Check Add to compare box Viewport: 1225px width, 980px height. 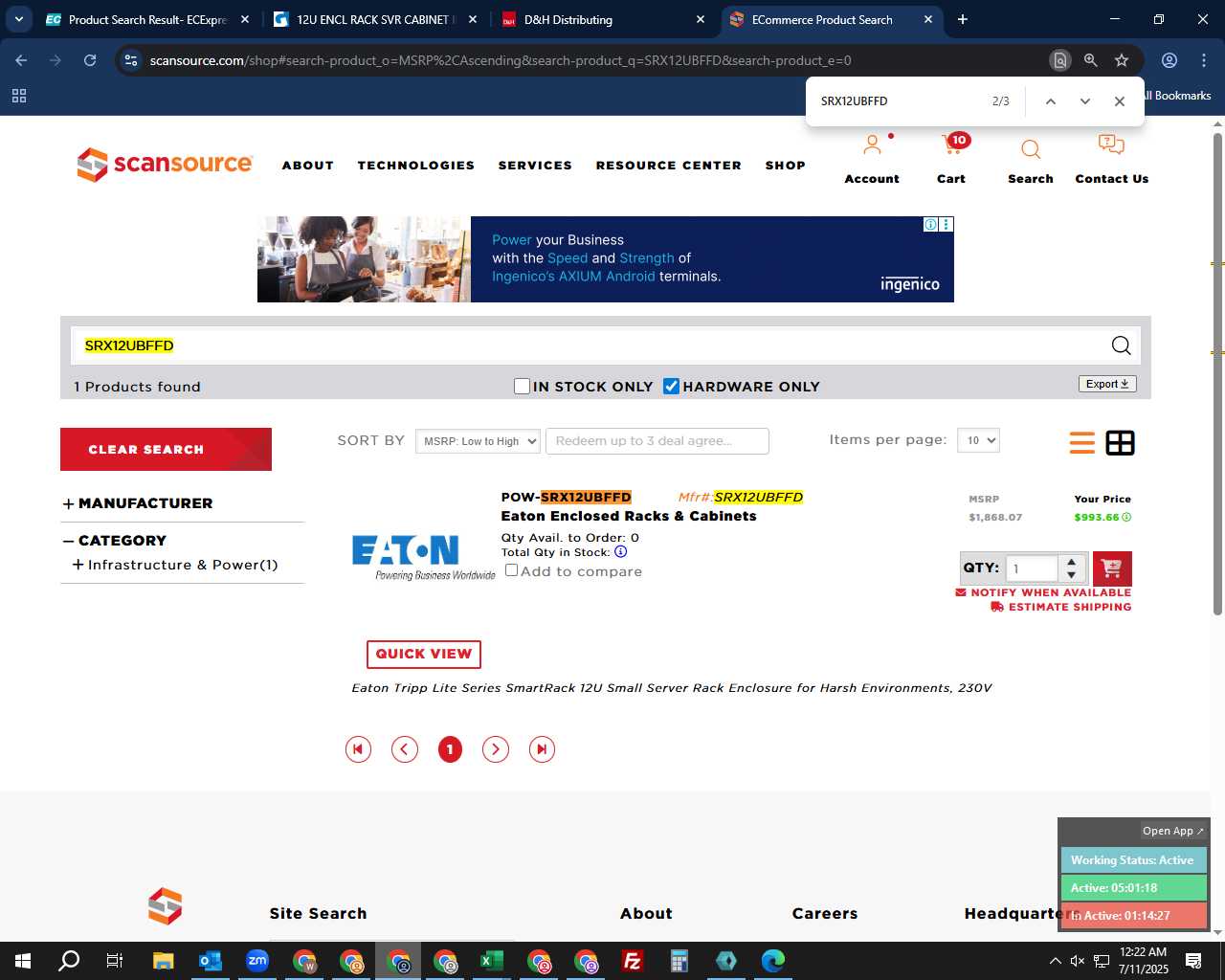[511, 570]
